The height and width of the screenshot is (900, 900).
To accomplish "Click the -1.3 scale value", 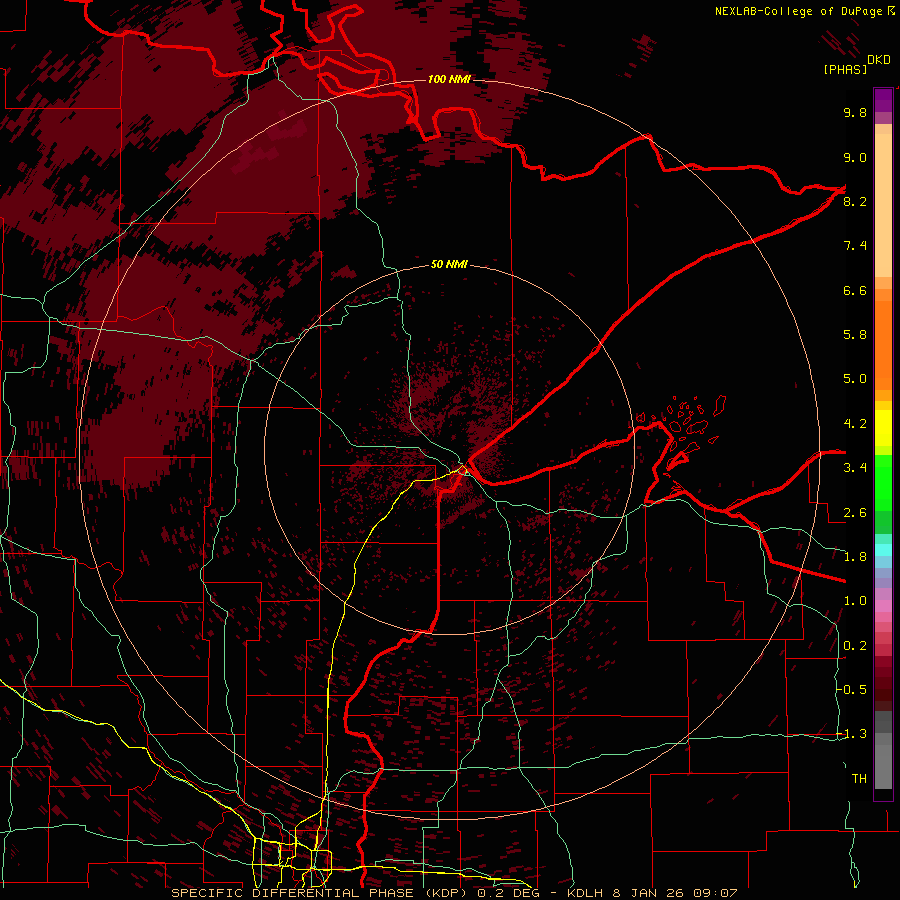I will [x=852, y=734].
